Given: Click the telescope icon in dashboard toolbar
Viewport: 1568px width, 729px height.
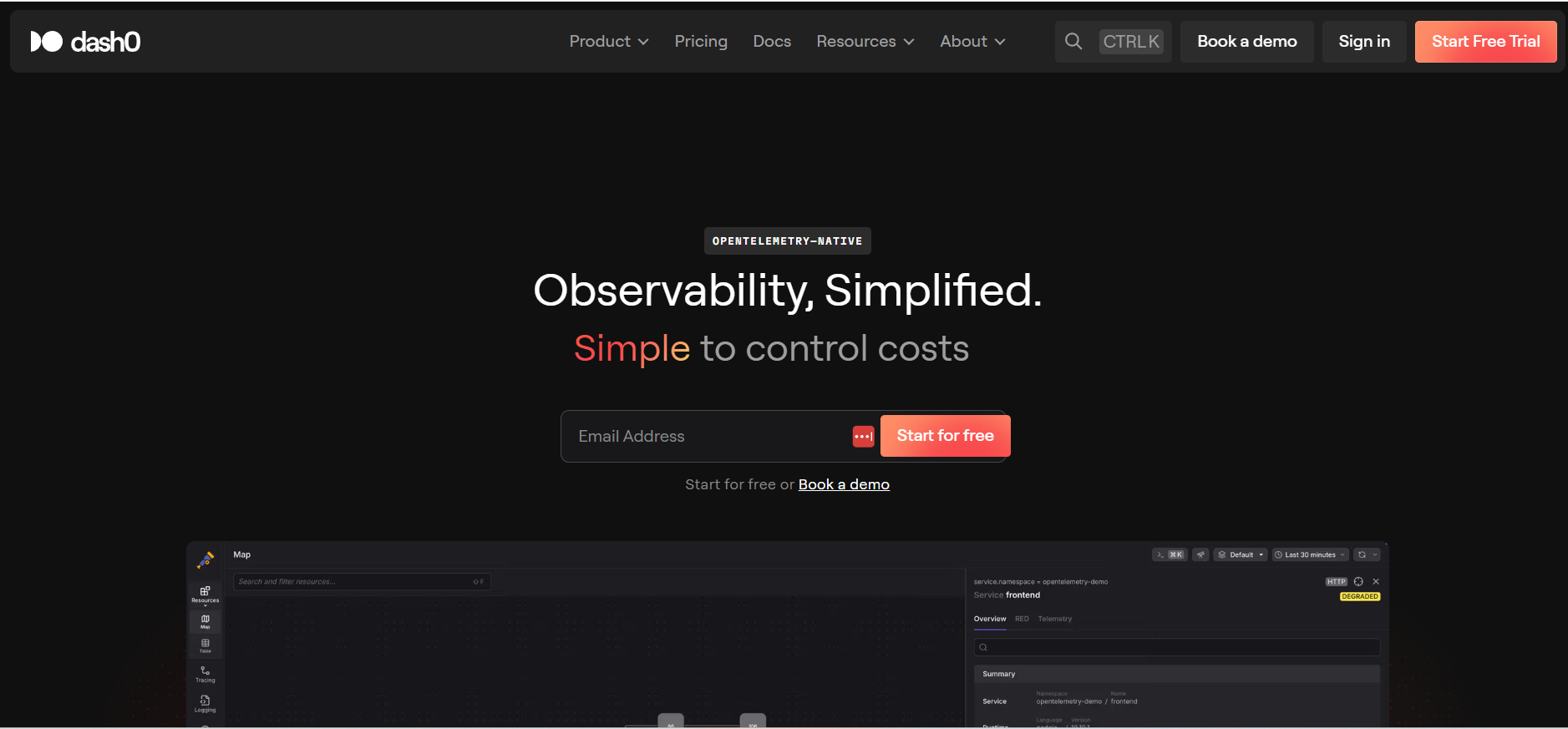Looking at the screenshot, I should pyautogui.click(x=1200, y=554).
